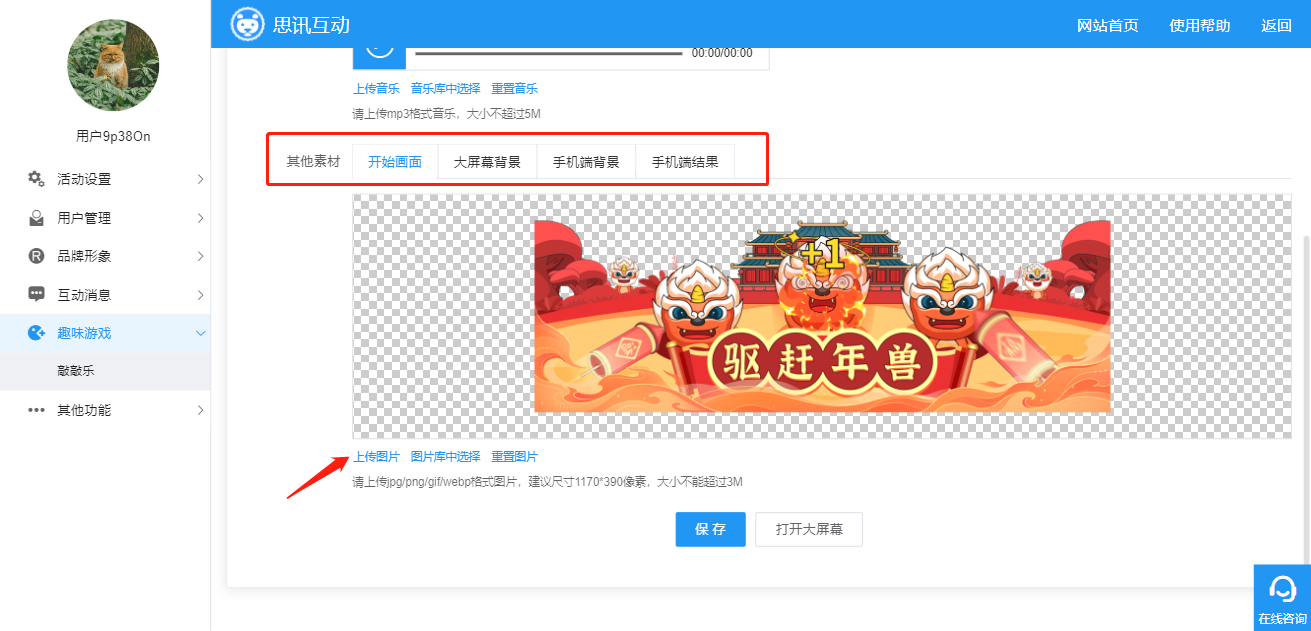This screenshot has height=631, width=1311.
Task: Click the vertical page scrollbar
Action: 1307,400
